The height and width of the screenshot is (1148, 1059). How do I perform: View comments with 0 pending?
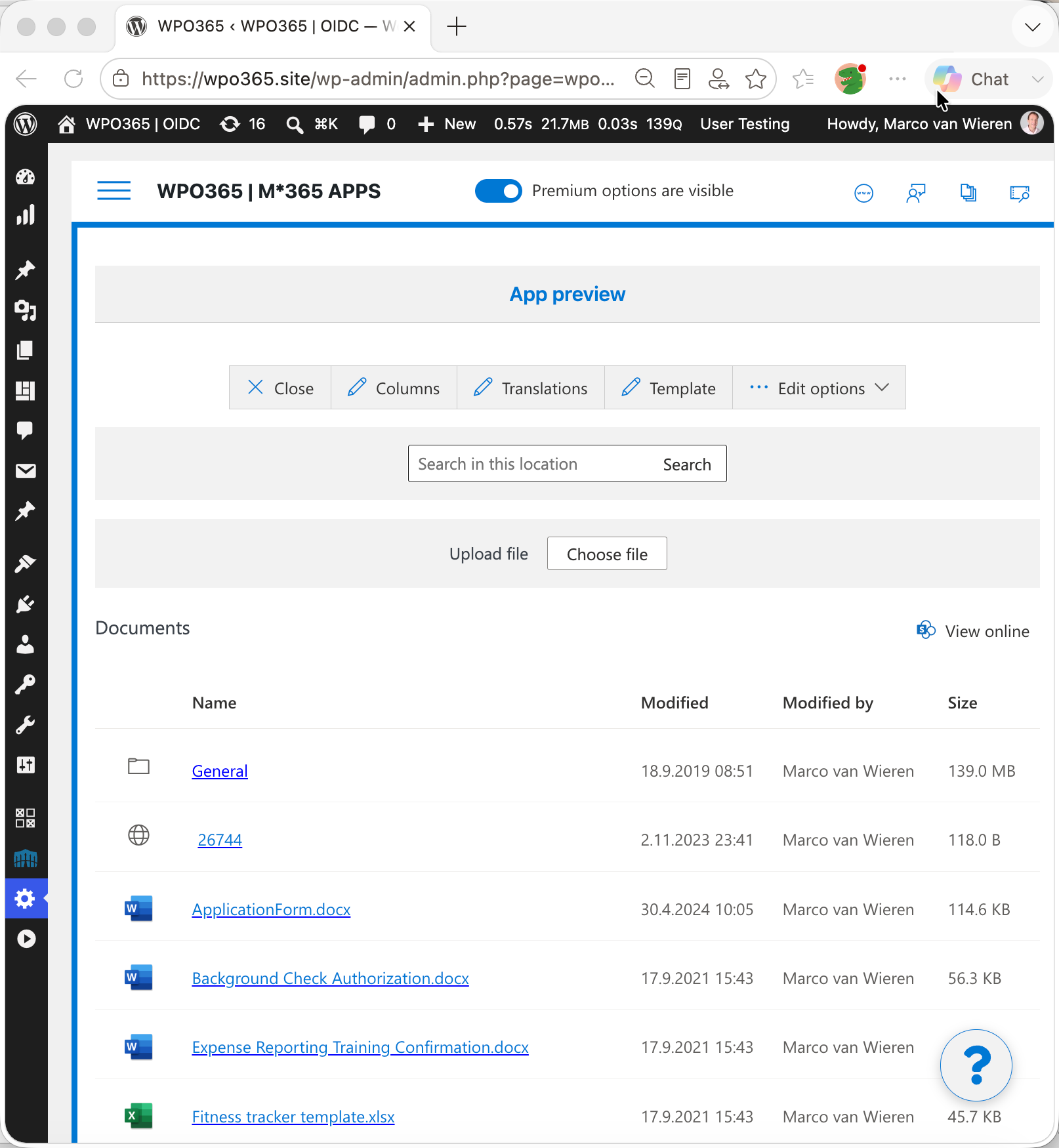click(377, 124)
